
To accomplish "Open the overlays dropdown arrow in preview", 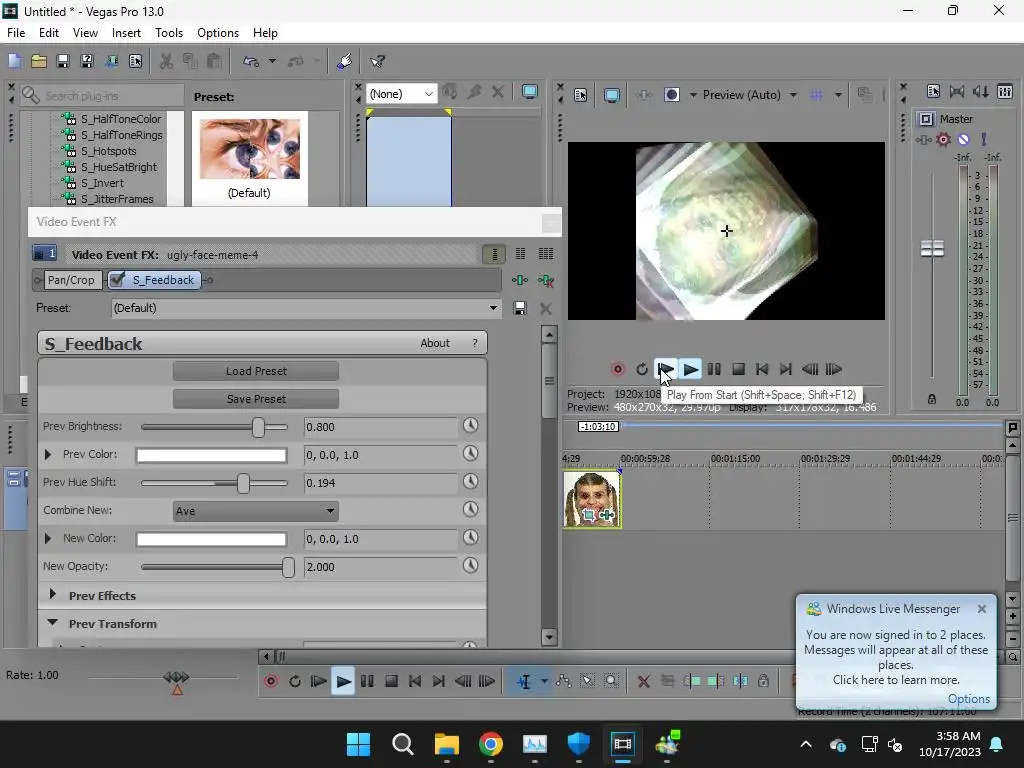I will point(838,95).
